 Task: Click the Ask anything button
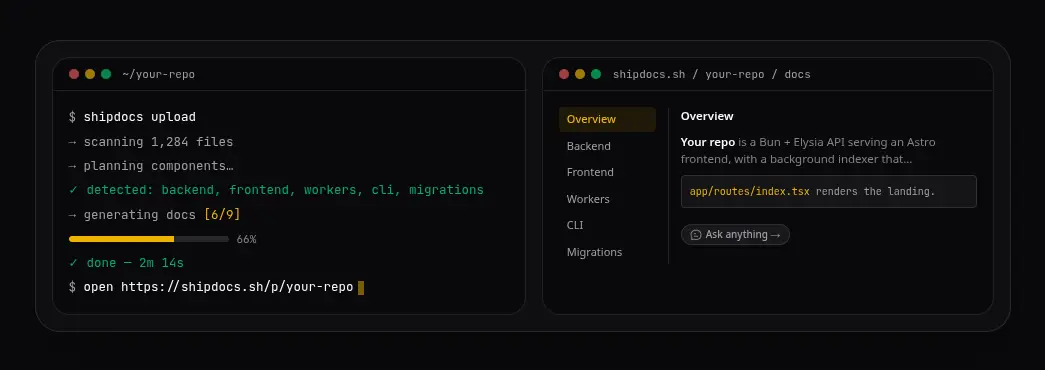(x=735, y=235)
